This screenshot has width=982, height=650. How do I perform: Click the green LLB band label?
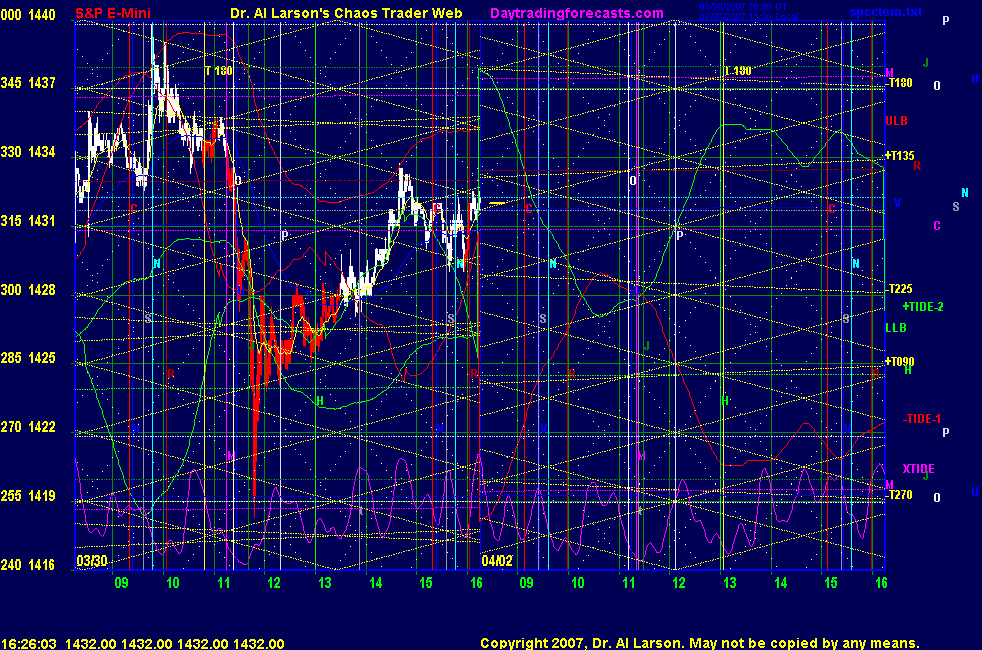[897, 327]
